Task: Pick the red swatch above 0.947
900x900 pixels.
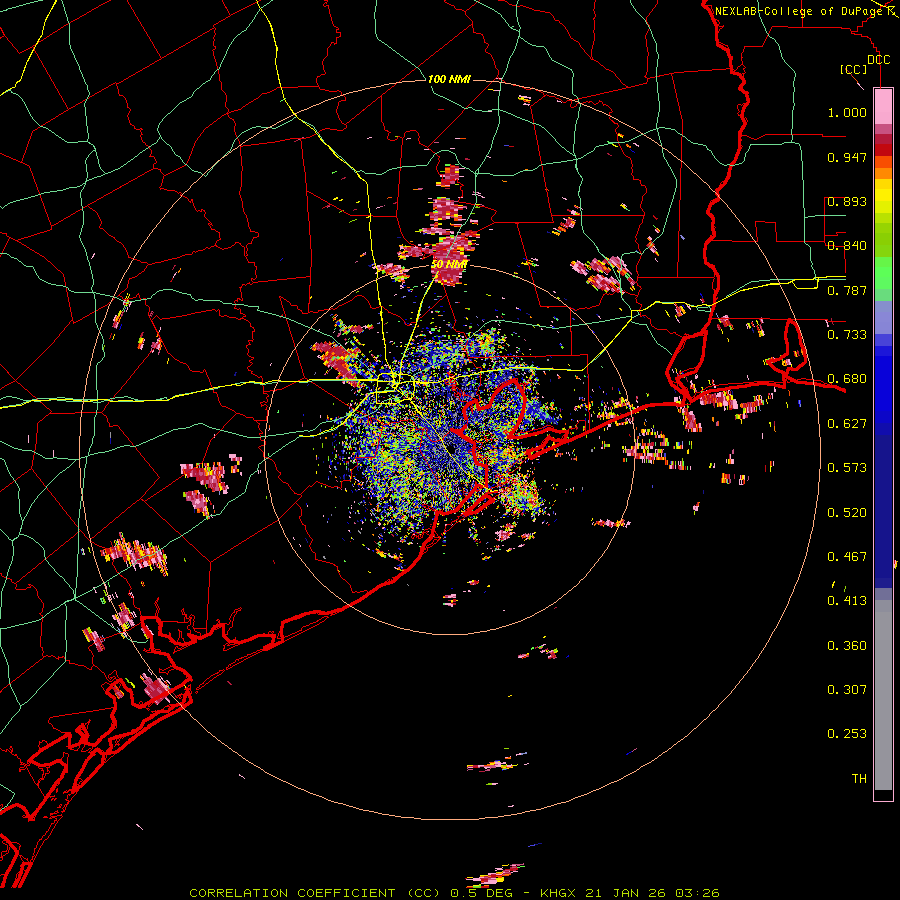Action: (x=883, y=150)
